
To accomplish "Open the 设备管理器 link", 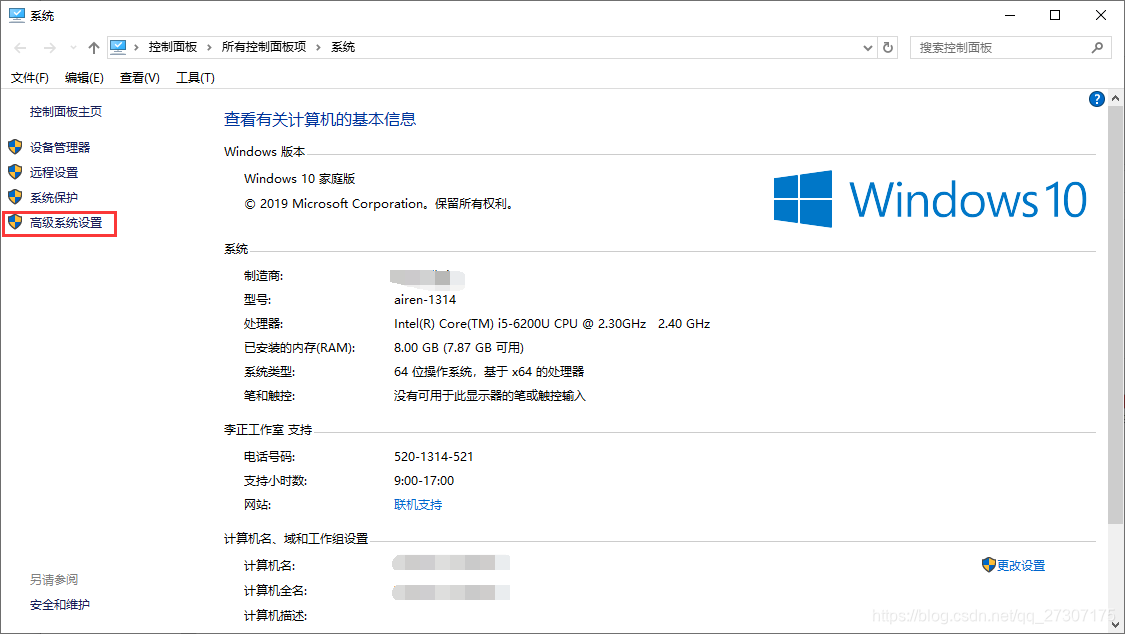I will (x=60, y=148).
